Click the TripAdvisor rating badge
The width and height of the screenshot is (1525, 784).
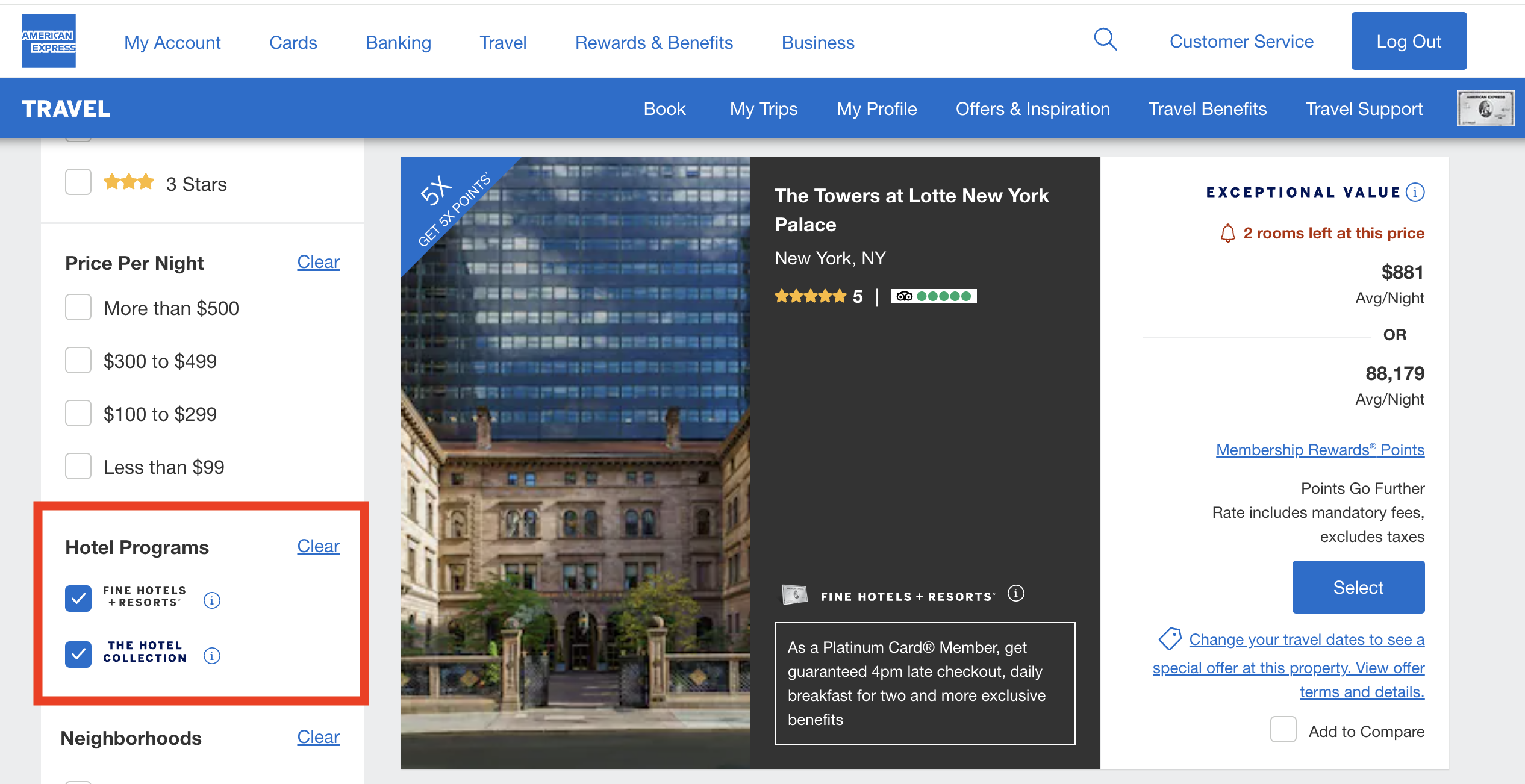click(934, 296)
